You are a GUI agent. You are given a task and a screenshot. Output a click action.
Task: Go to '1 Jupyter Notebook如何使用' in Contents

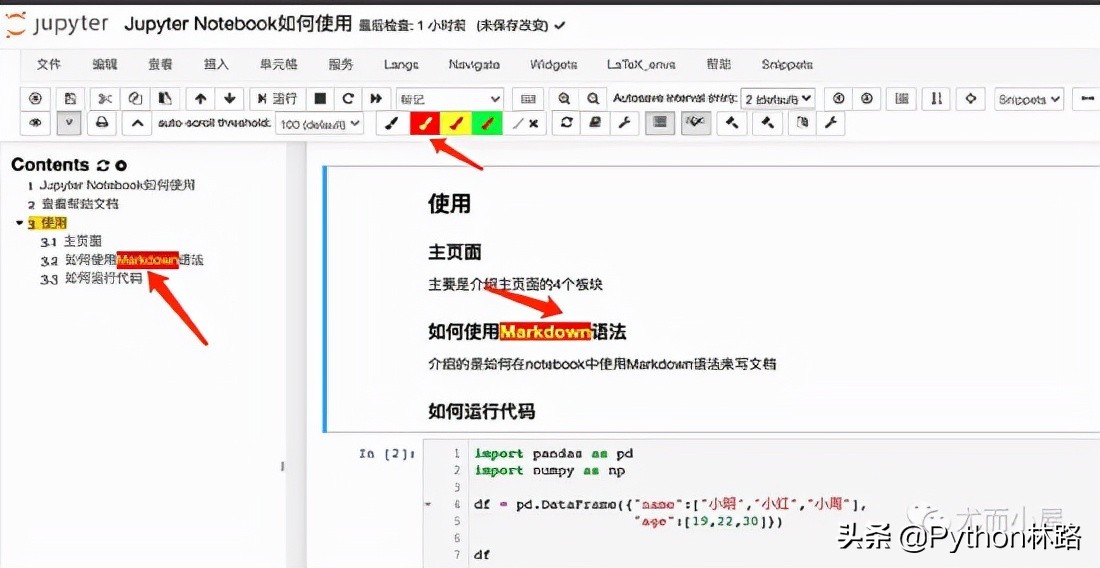pos(112,185)
